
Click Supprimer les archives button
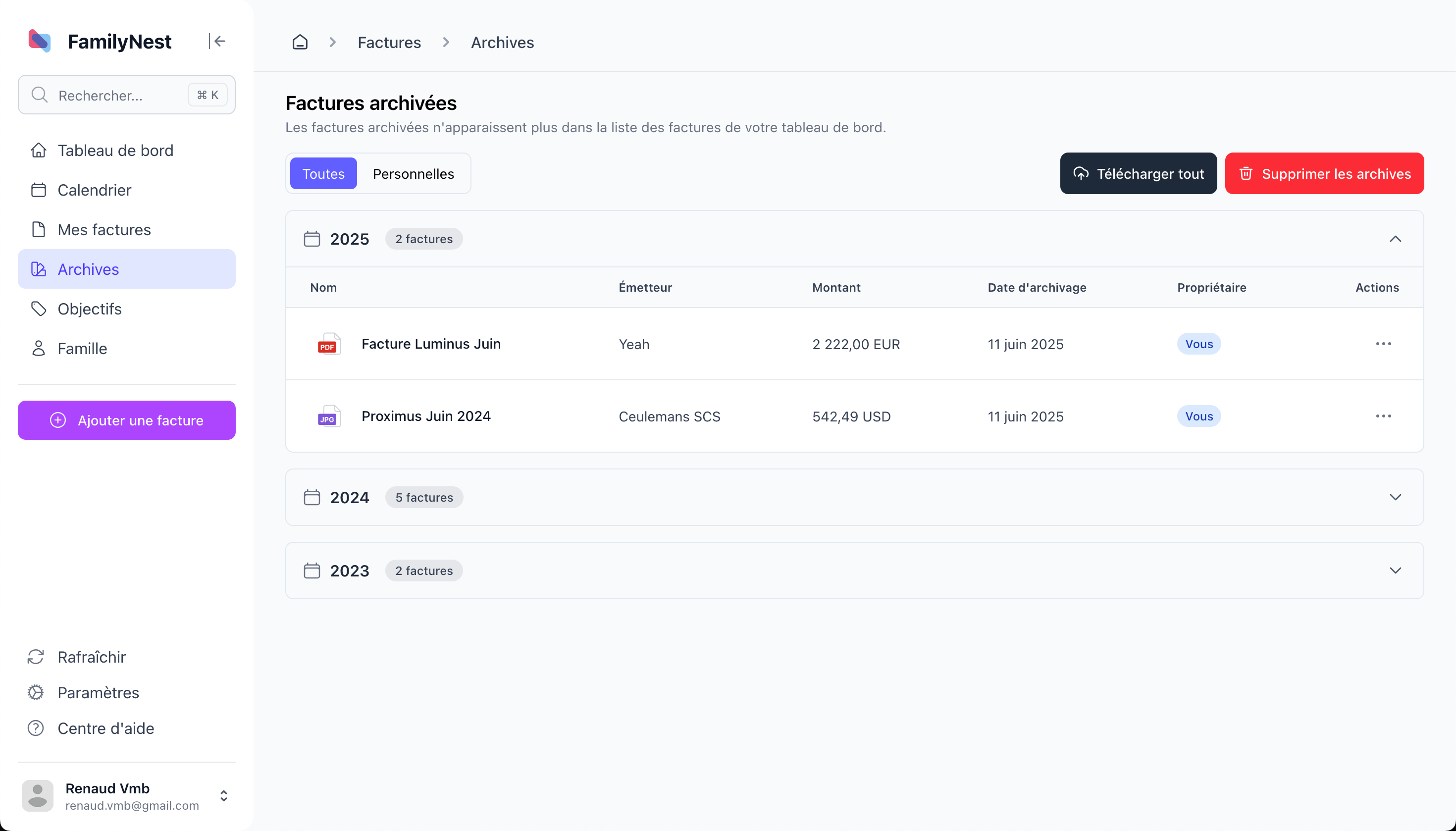(x=1324, y=173)
